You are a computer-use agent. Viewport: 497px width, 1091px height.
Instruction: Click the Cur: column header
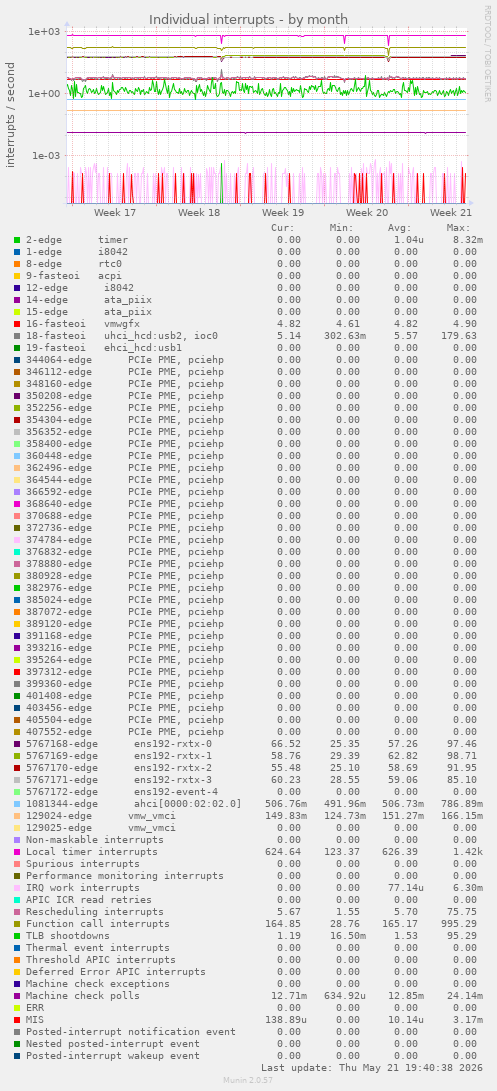(x=283, y=228)
